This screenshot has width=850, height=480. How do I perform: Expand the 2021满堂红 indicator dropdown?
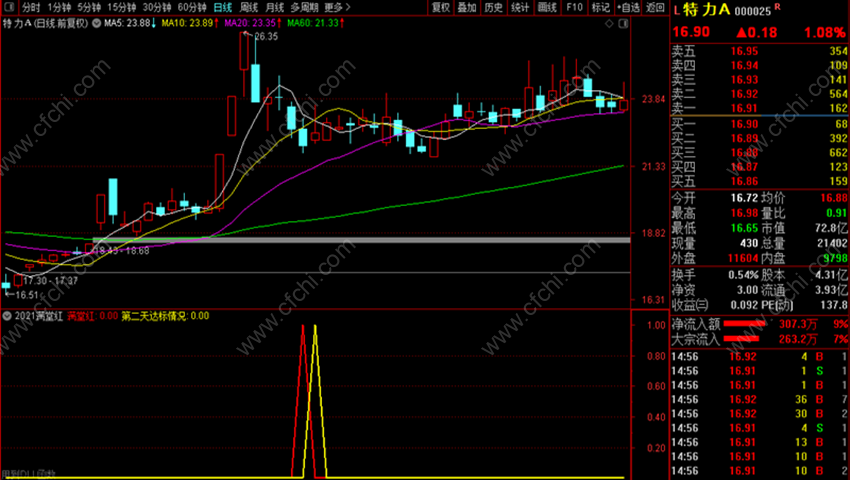(x=8, y=316)
